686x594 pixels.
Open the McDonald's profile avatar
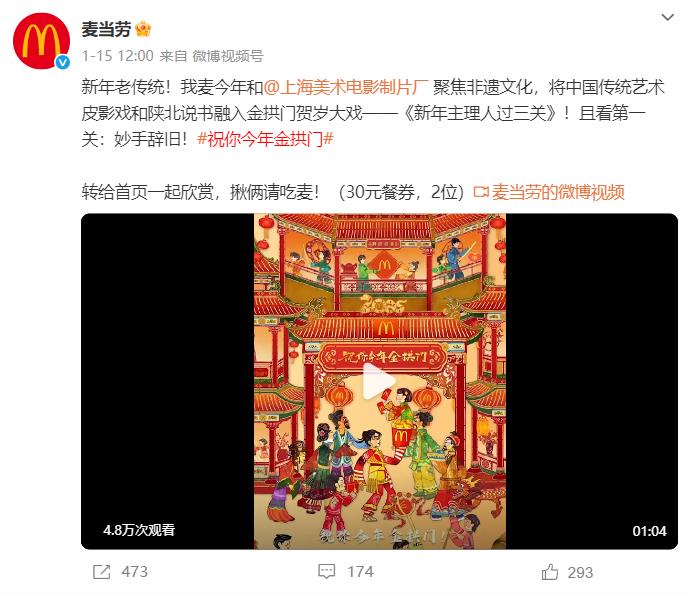tap(41, 41)
